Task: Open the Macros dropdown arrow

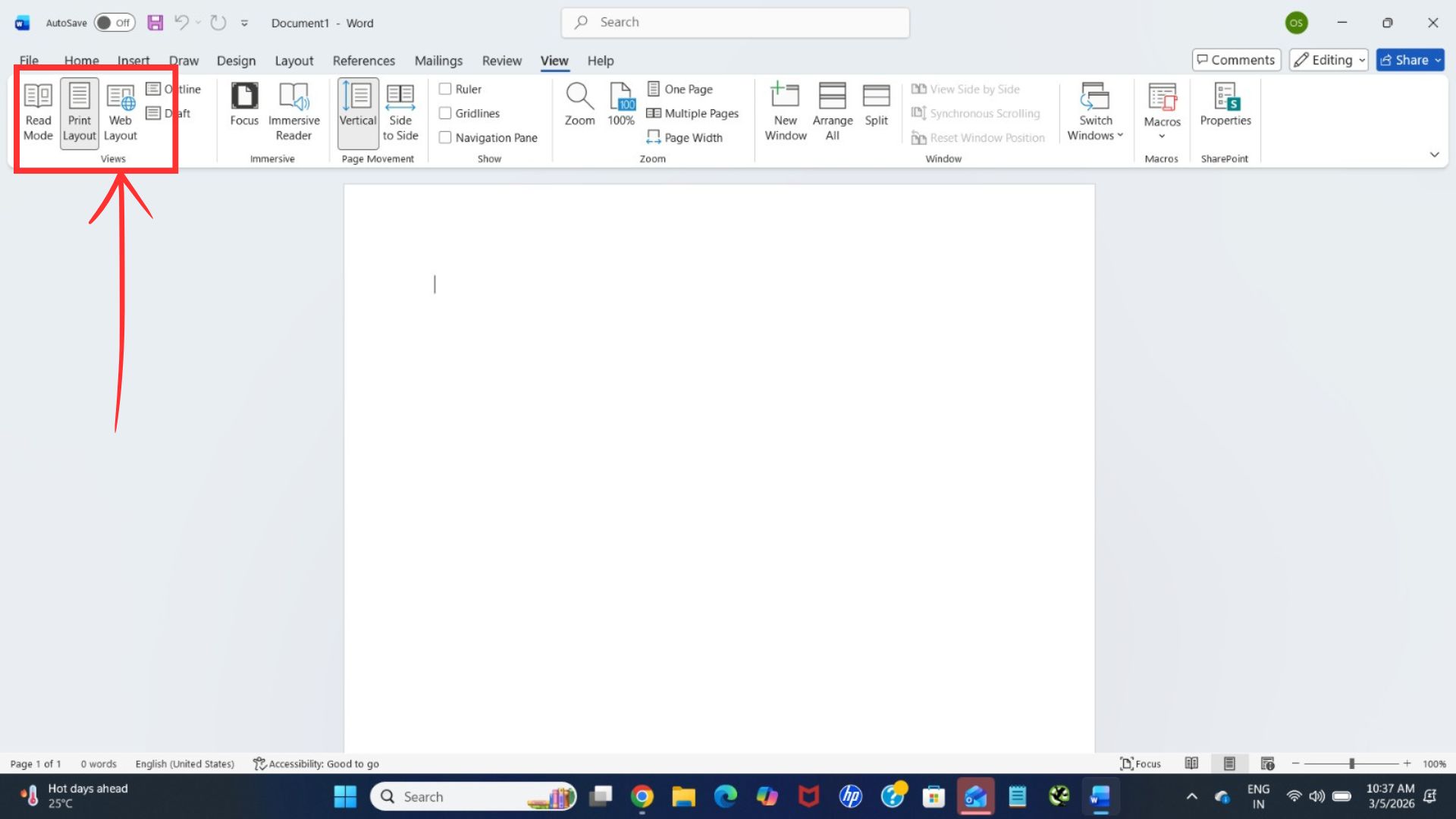Action: point(1161,135)
